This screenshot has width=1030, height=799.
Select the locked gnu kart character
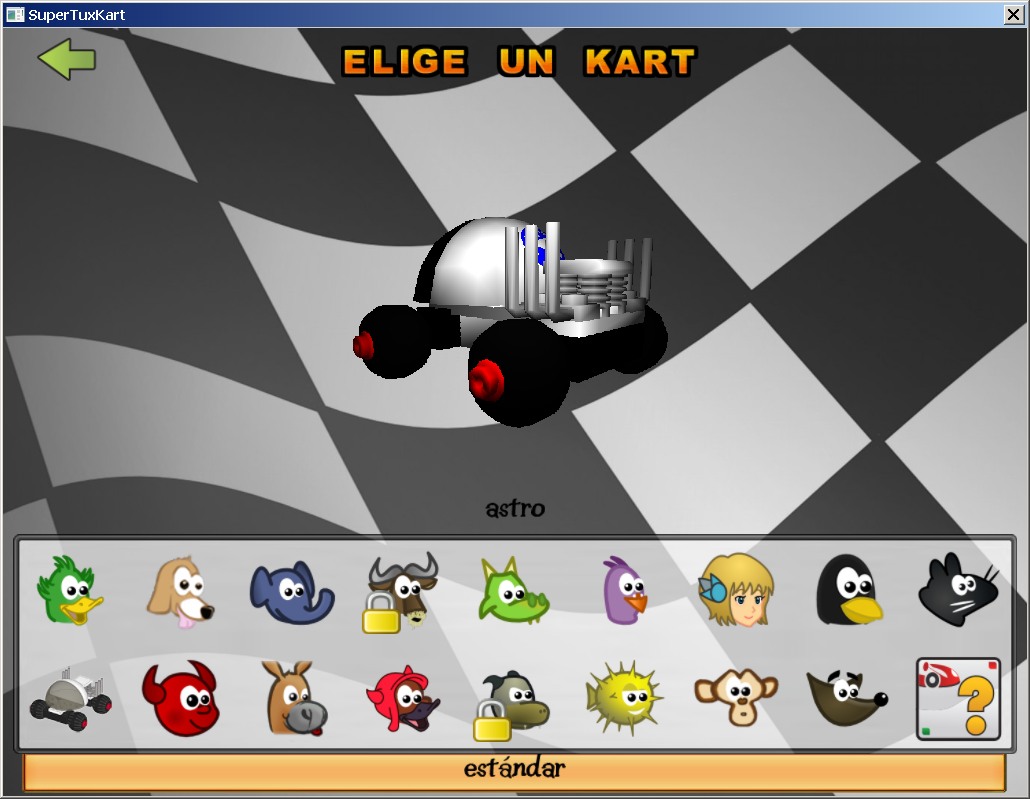pyautogui.click(x=400, y=592)
